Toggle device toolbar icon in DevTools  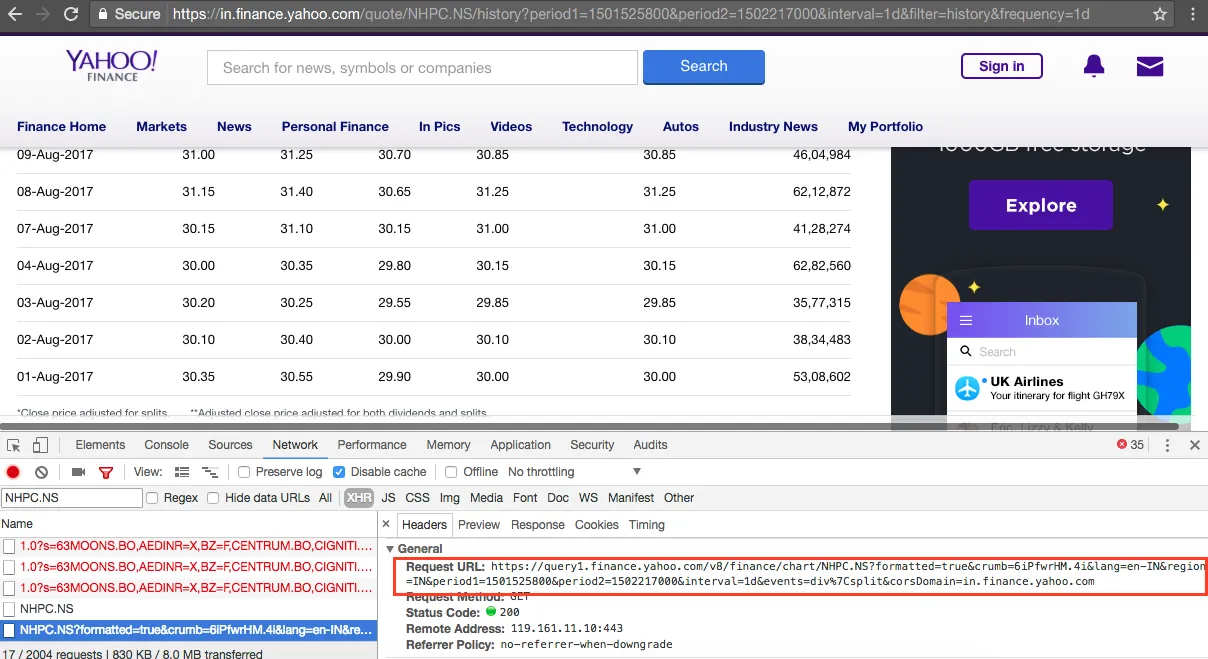[40, 445]
